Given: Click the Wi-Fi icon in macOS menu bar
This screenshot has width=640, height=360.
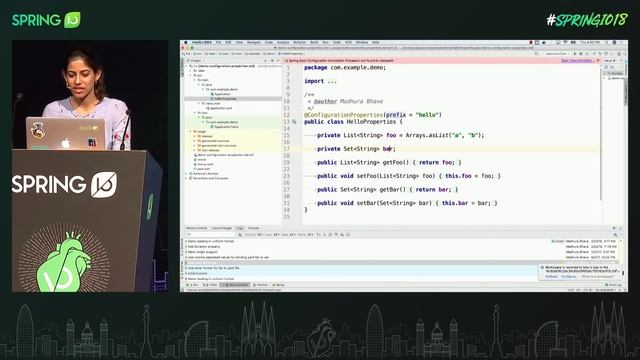Looking at the screenshot, I should pos(566,42).
